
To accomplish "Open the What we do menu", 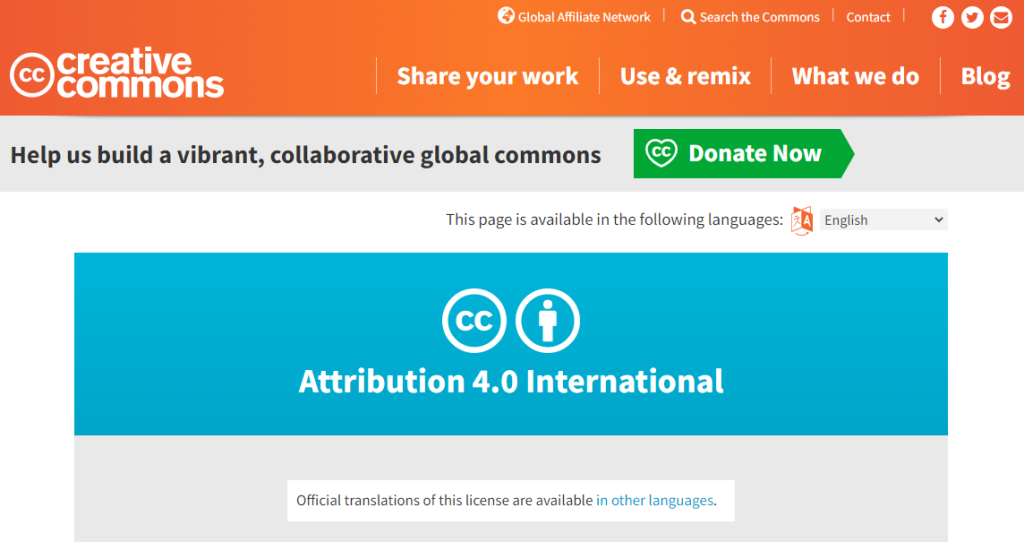I will click(x=855, y=76).
